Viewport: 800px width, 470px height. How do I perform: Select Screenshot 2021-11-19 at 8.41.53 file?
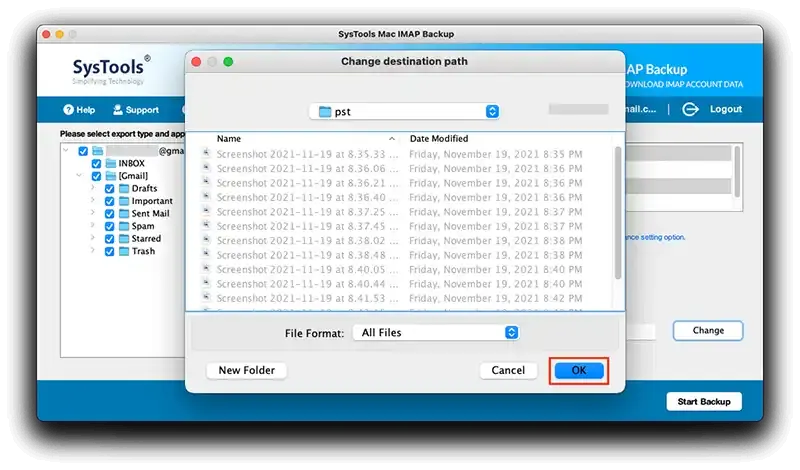click(307, 298)
